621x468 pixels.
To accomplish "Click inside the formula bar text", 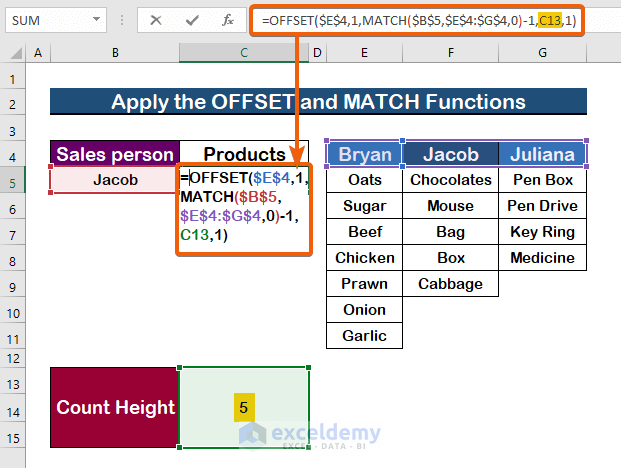I will pyautogui.click(x=418, y=20).
